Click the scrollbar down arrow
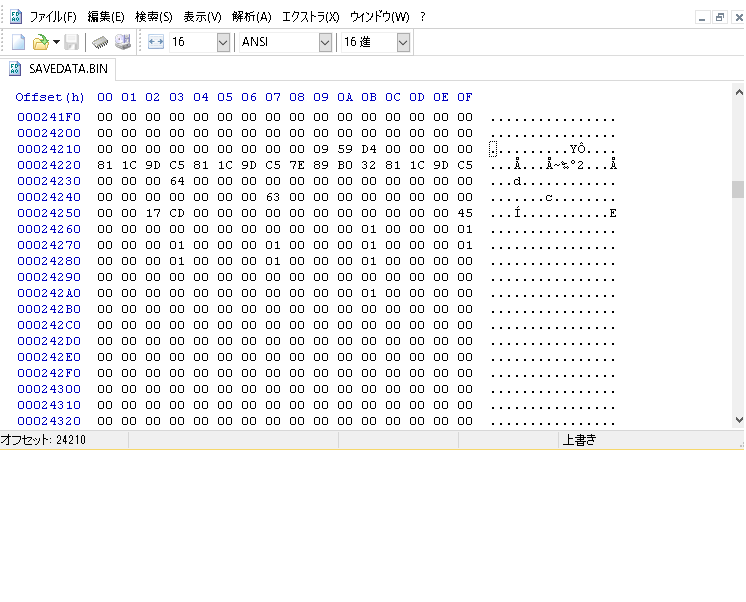The width and height of the screenshot is (746, 602). tap(739, 420)
